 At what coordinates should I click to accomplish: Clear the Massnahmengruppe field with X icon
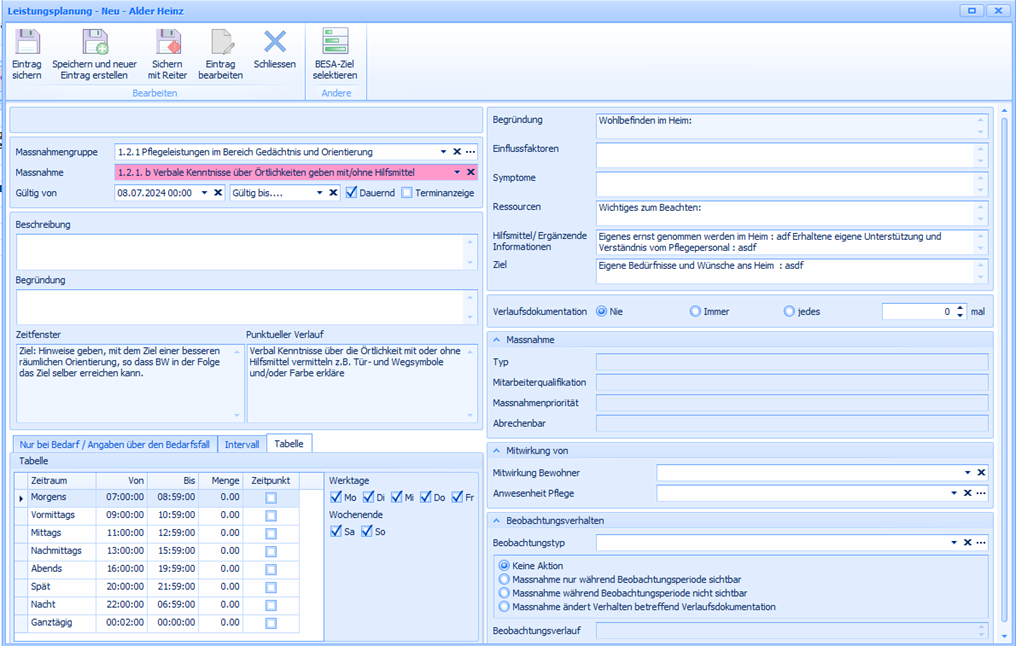tap(457, 152)
